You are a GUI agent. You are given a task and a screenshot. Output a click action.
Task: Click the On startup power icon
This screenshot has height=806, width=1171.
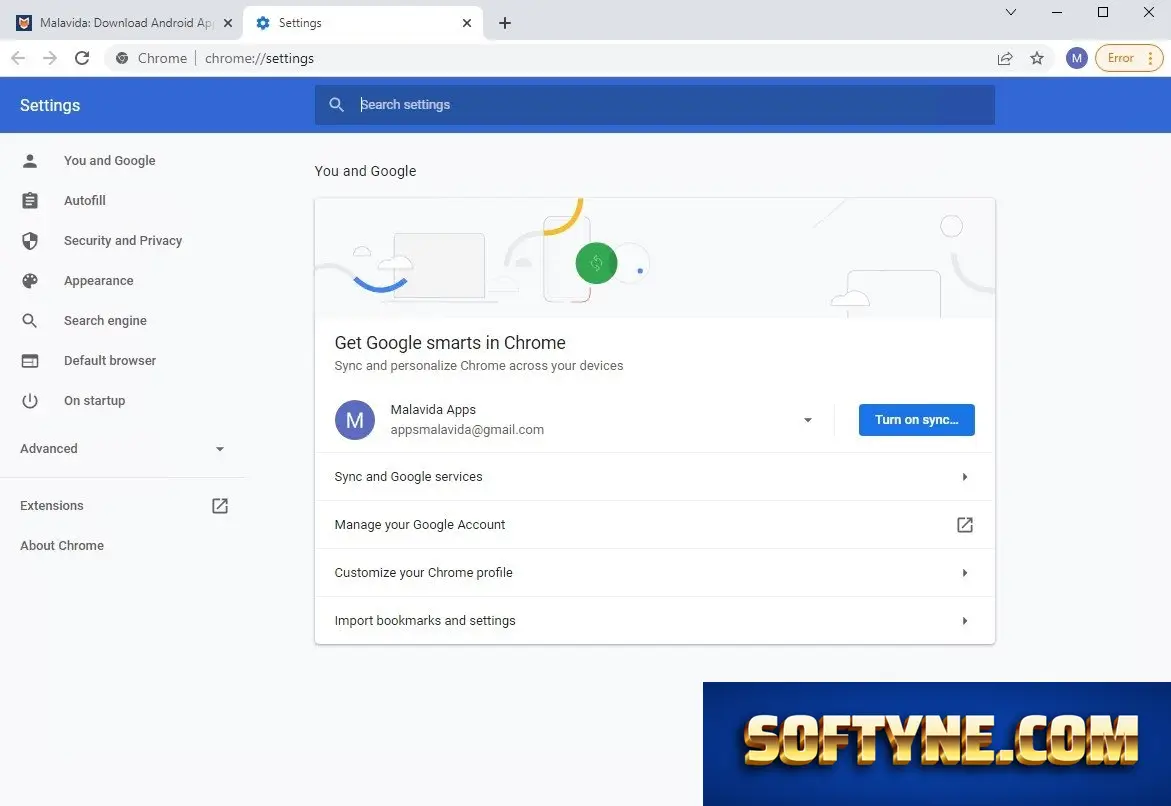[x=30, y=400]
